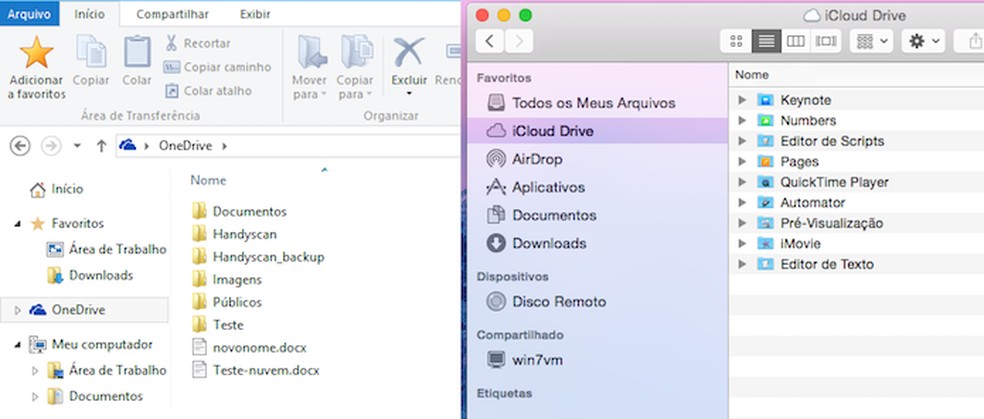Switch Finder to icon view
The image size is (984, 419).
click(x=736, y=41)
